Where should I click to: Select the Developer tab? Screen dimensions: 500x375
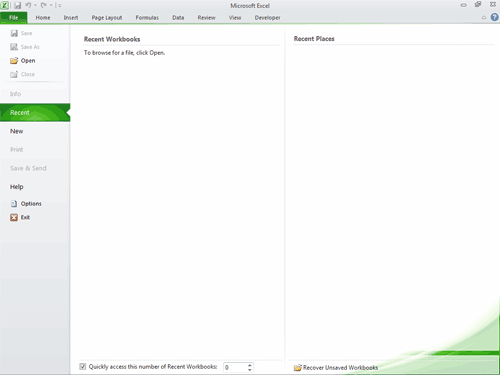[x=267, y=18]
